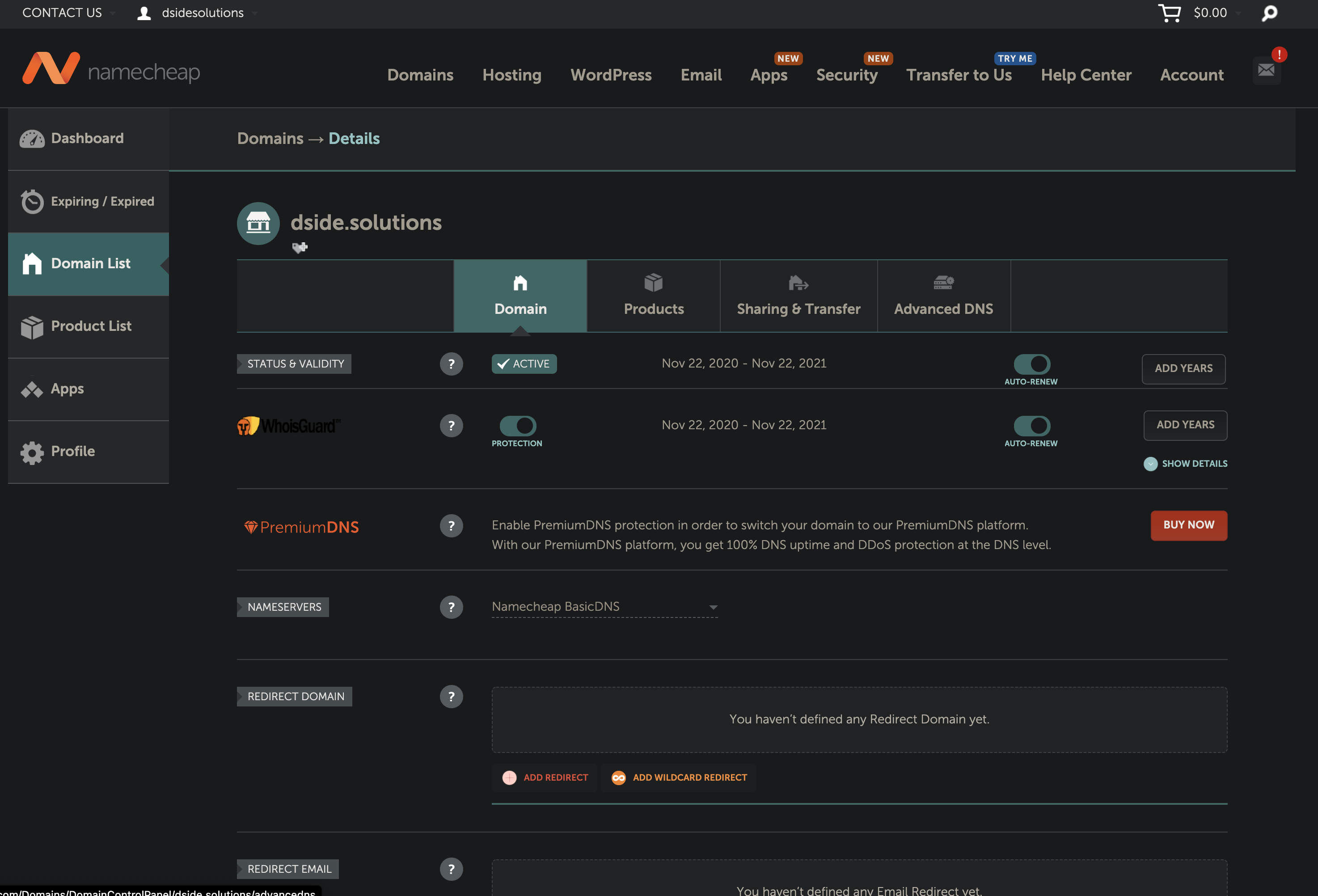Click Add Wildcard Redirect link text
The image size is (1318, 896).
coord(689,778)
